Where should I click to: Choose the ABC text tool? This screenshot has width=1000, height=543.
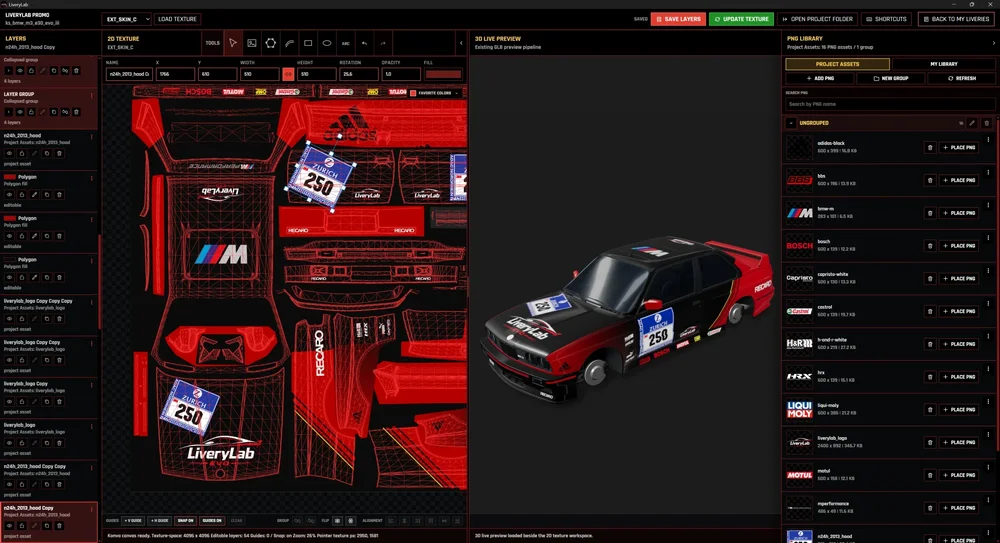pyautogui.click(x=346, y=43)
